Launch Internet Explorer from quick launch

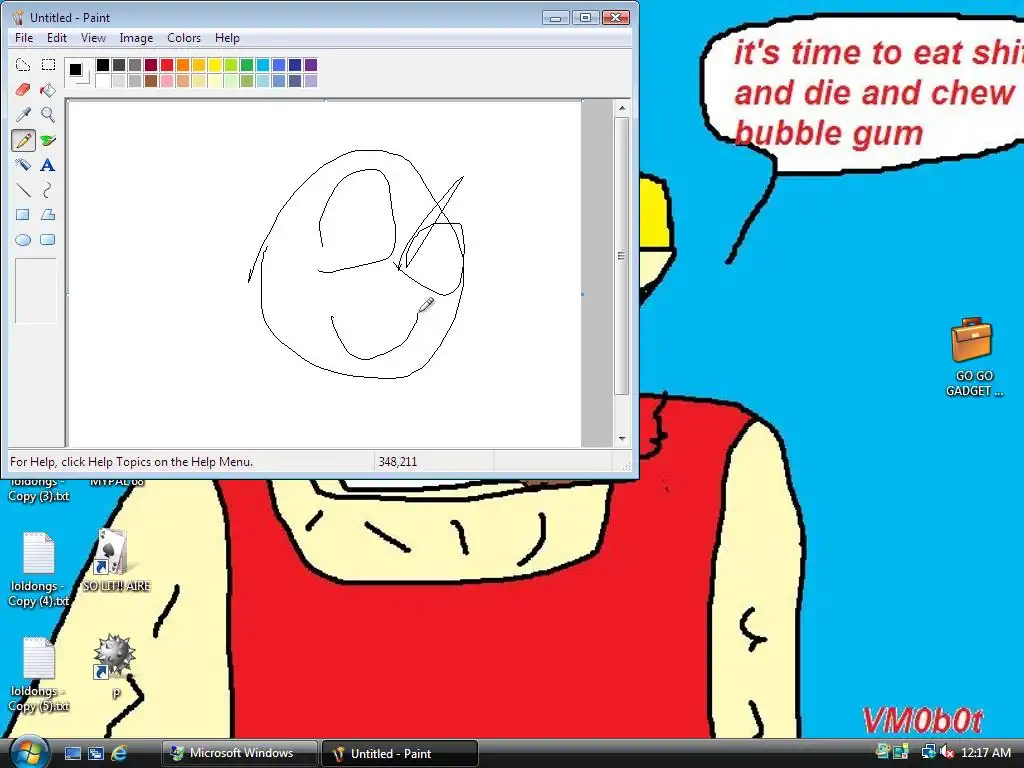119,753
